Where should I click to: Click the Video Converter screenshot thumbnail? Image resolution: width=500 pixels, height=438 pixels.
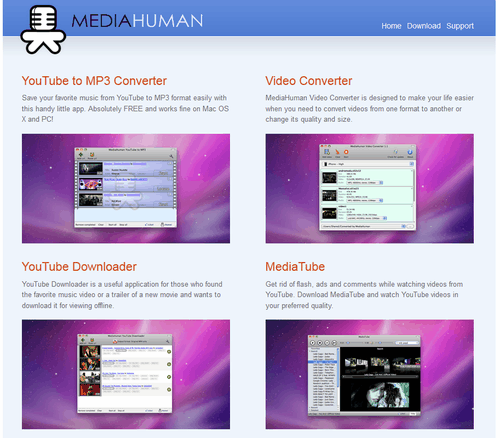pos(370,188)
